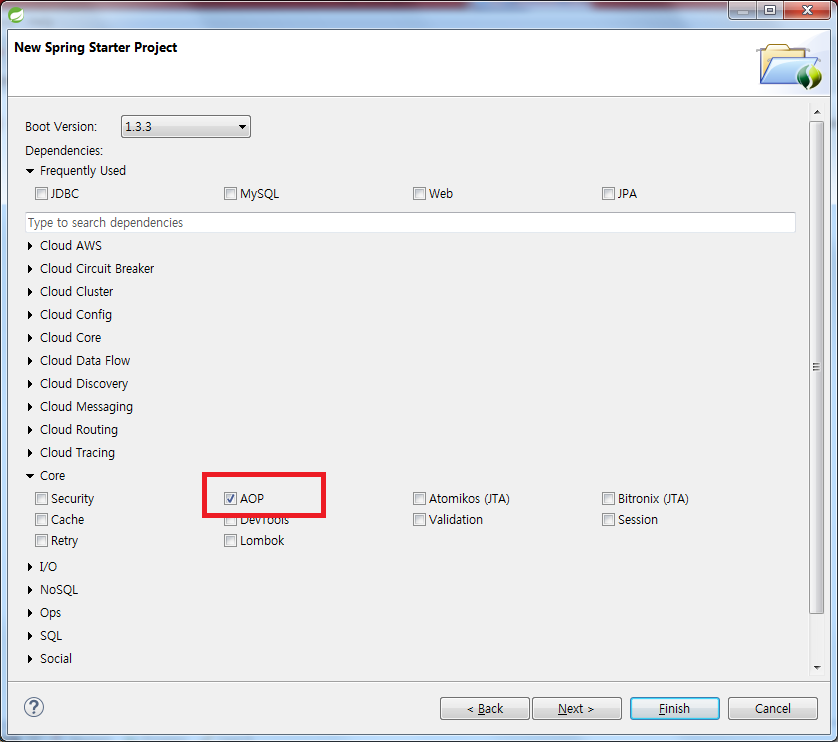Expand Cloud Tracing section
This screenshot has width=838, height=742.
coord(30,453)
